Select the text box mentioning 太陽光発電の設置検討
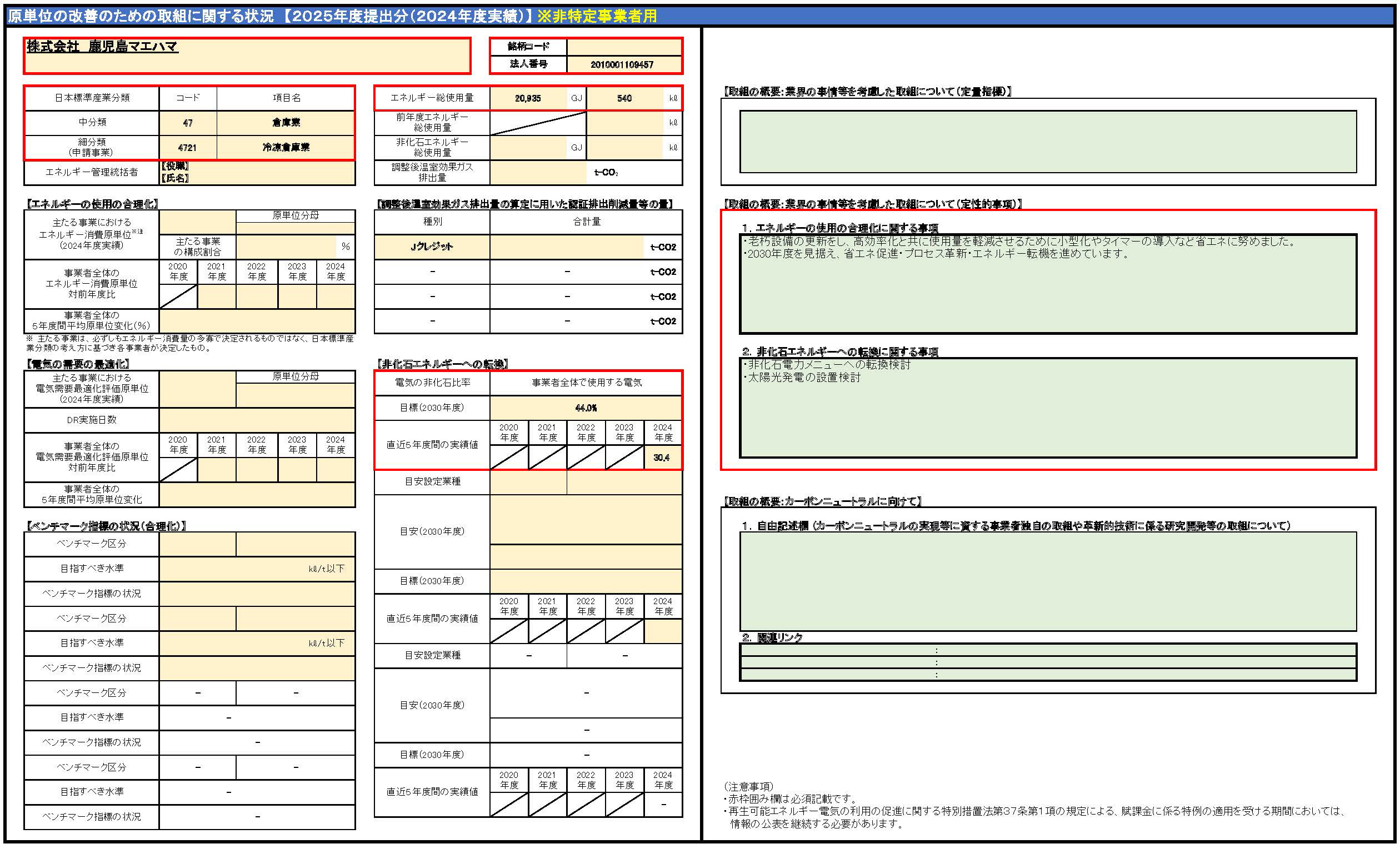 1047,408
